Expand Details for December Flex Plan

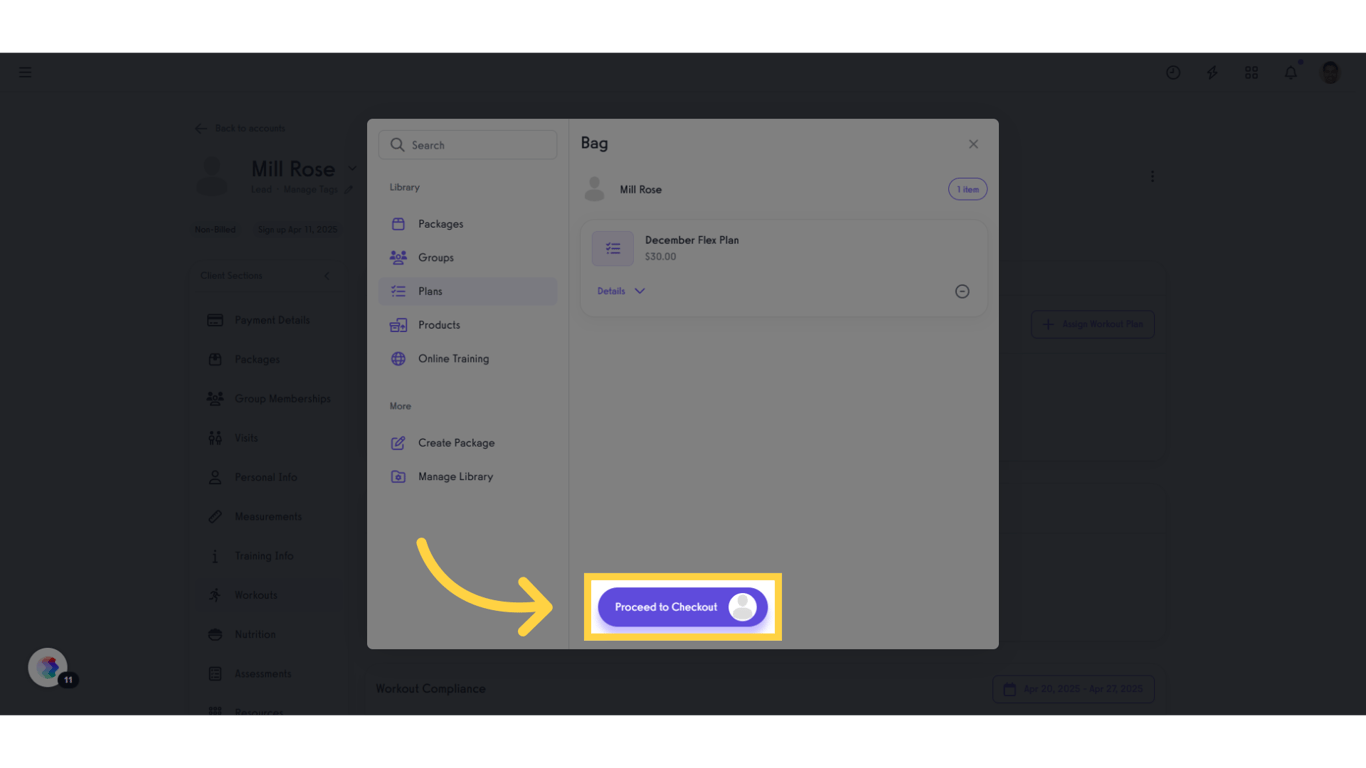pyautogui.click(x=621, y=291)
